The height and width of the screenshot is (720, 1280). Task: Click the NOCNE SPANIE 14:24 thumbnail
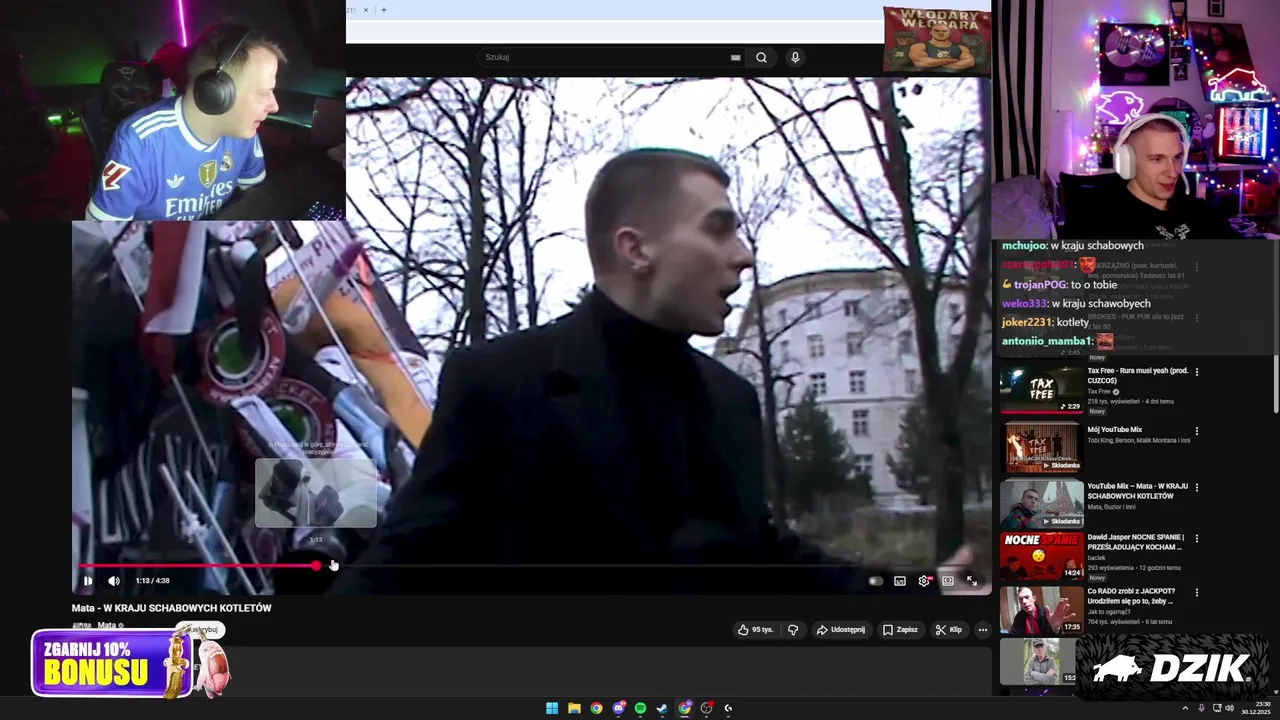[x=1042, y=555]
